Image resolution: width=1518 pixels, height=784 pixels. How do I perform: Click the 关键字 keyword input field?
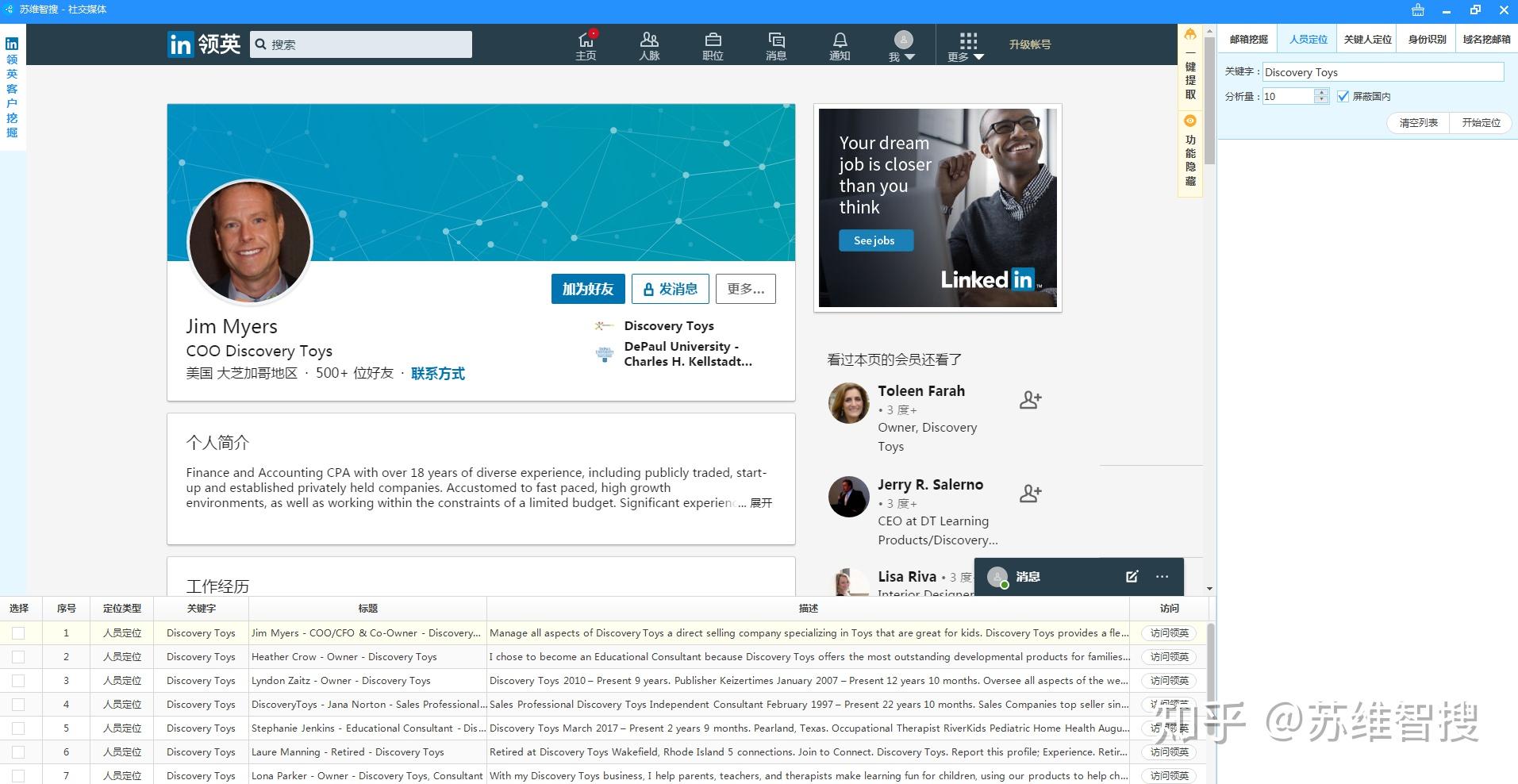[1382, 72]
